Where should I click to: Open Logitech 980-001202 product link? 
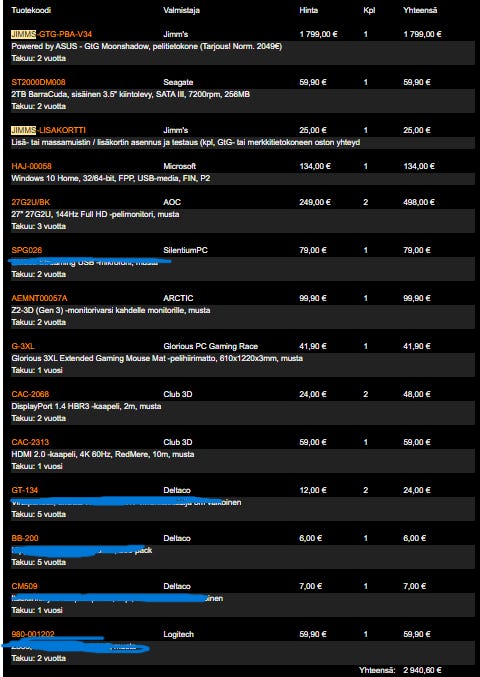(x=33, y=634)
